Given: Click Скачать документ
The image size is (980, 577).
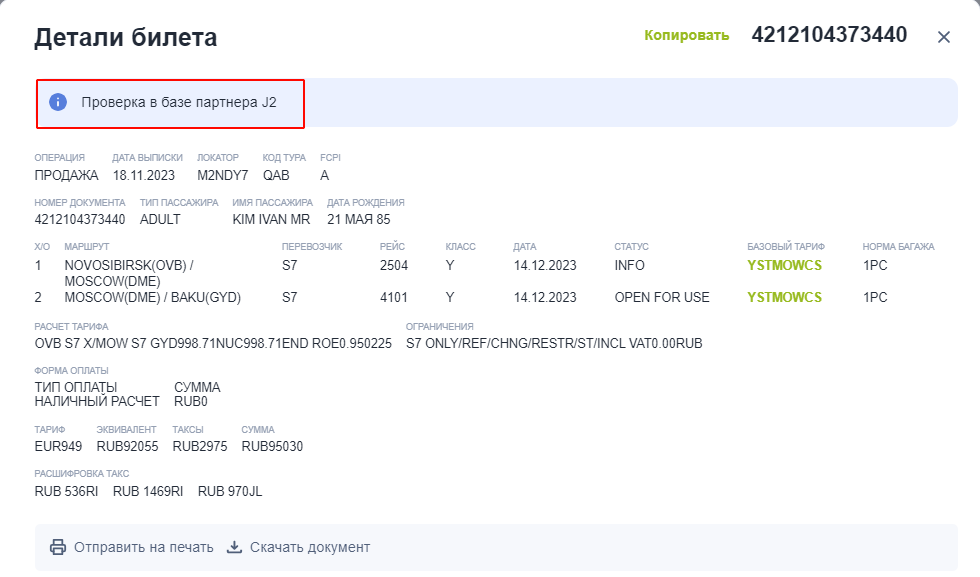Looking at the screenshot, I should click(x=310, y=547).
